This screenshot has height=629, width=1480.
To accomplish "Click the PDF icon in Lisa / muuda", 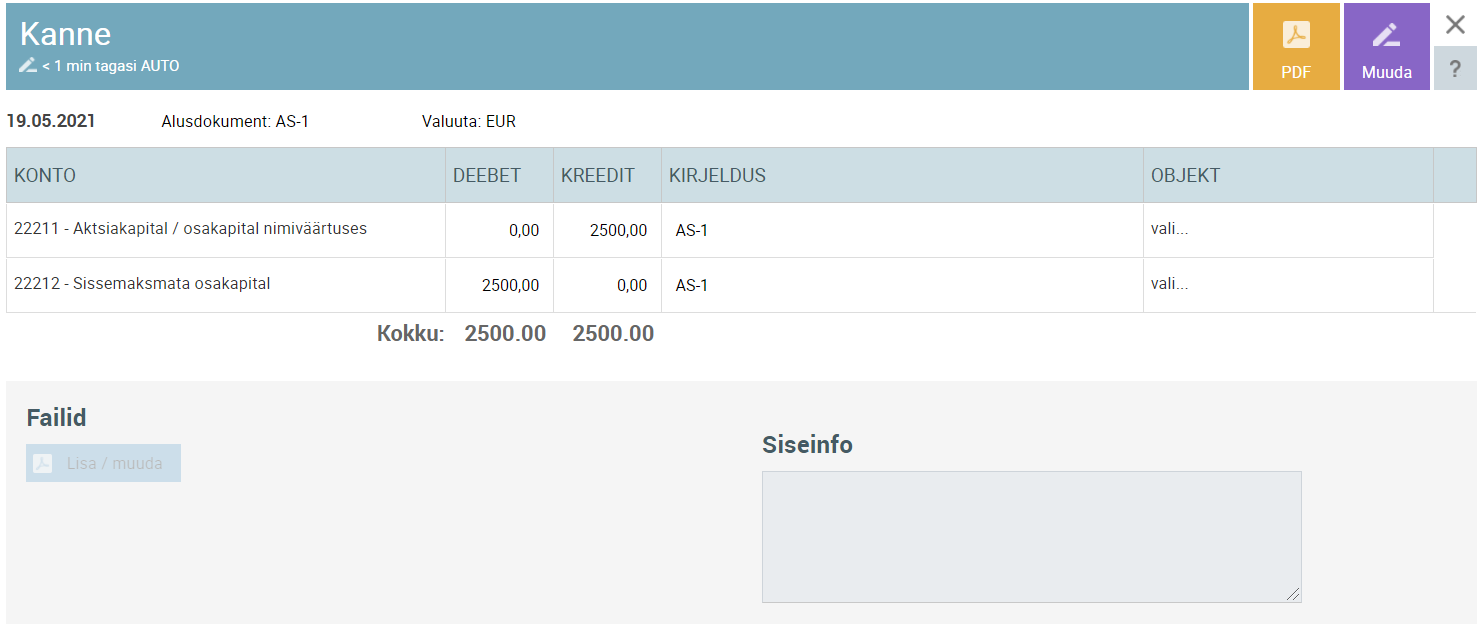I will pyautogui.click(x=43, y=463).
